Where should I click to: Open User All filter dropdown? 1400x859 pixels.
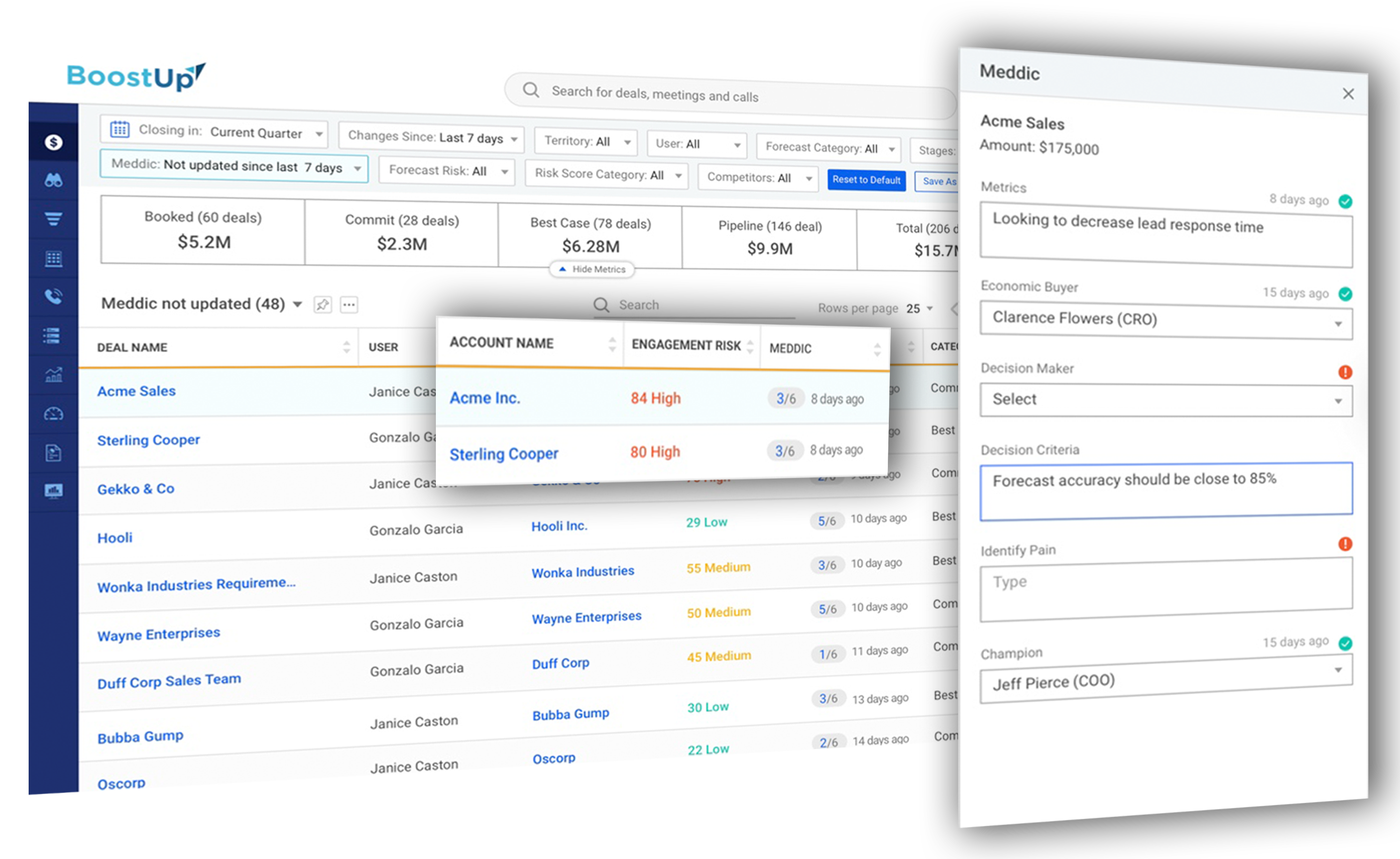[x=696, y=144]
